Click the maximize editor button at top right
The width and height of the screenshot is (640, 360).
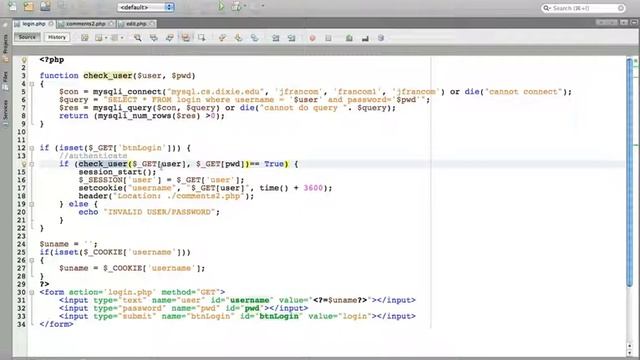pos(634,22)
